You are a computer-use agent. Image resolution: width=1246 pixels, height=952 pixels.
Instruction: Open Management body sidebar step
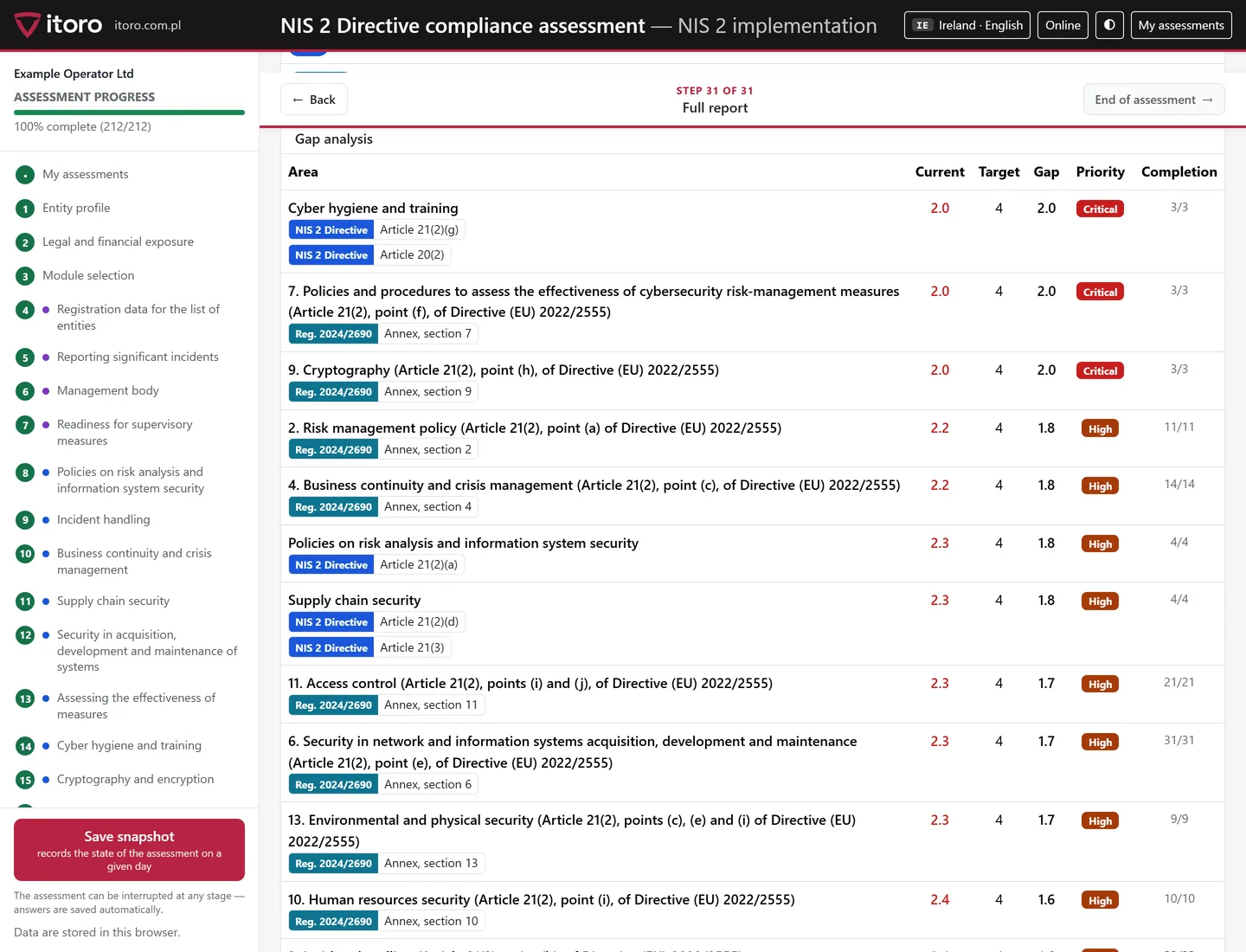(108, 390)
